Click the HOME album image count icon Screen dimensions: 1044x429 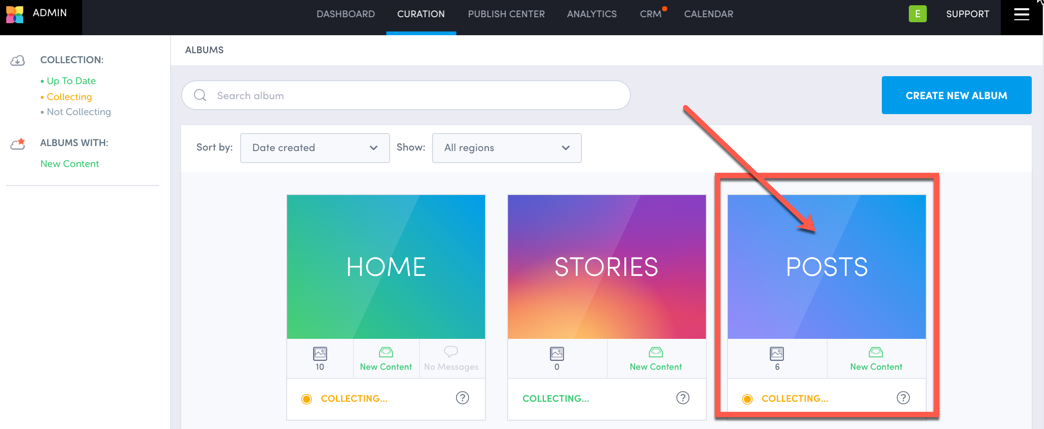coord(320,354)
